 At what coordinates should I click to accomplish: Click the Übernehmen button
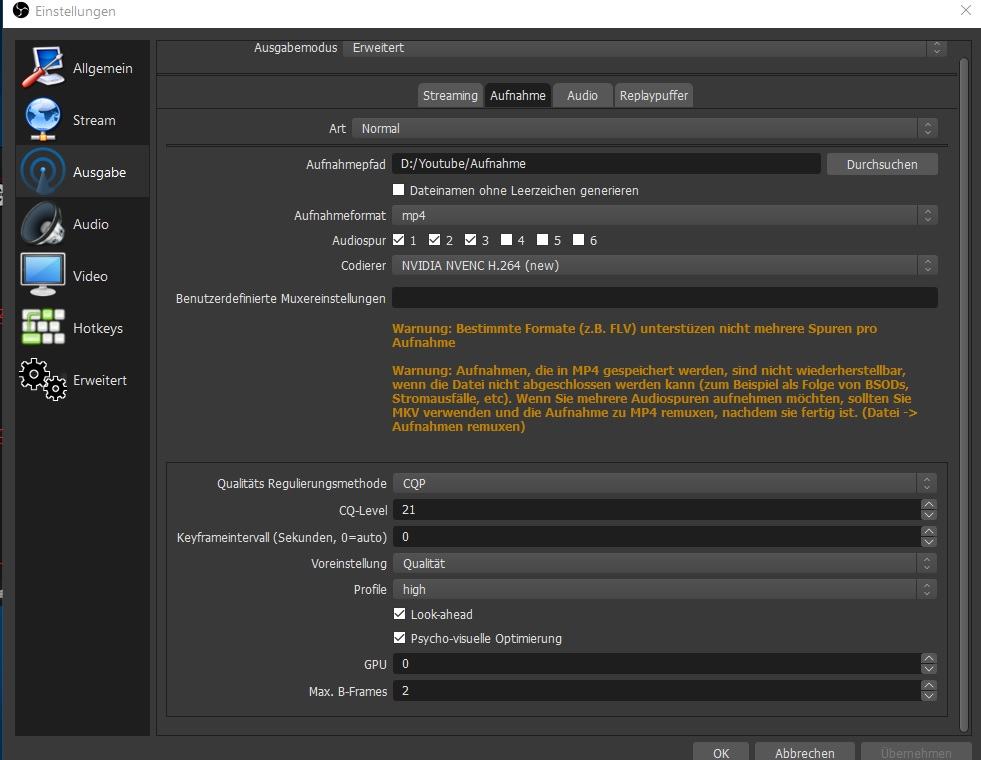pyautogui.click(x=916, y=752)
